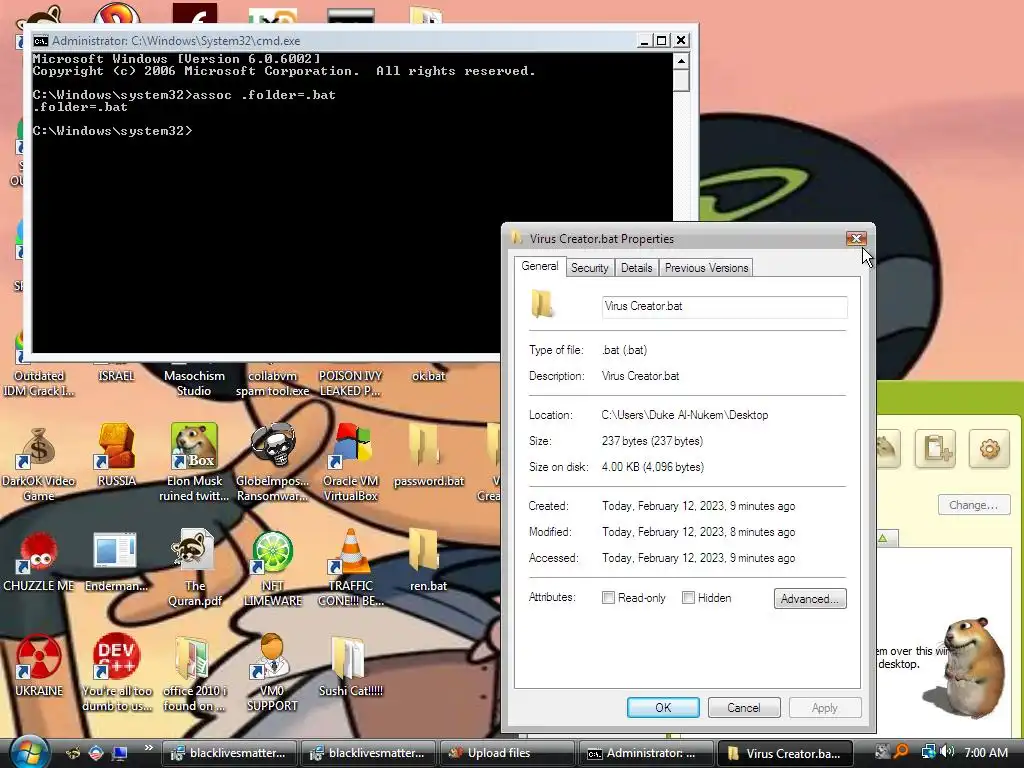This screenshot has height=768, width=1024.
Task: Click the Virus Creator.ba... taskbar button
Action: 786,753
